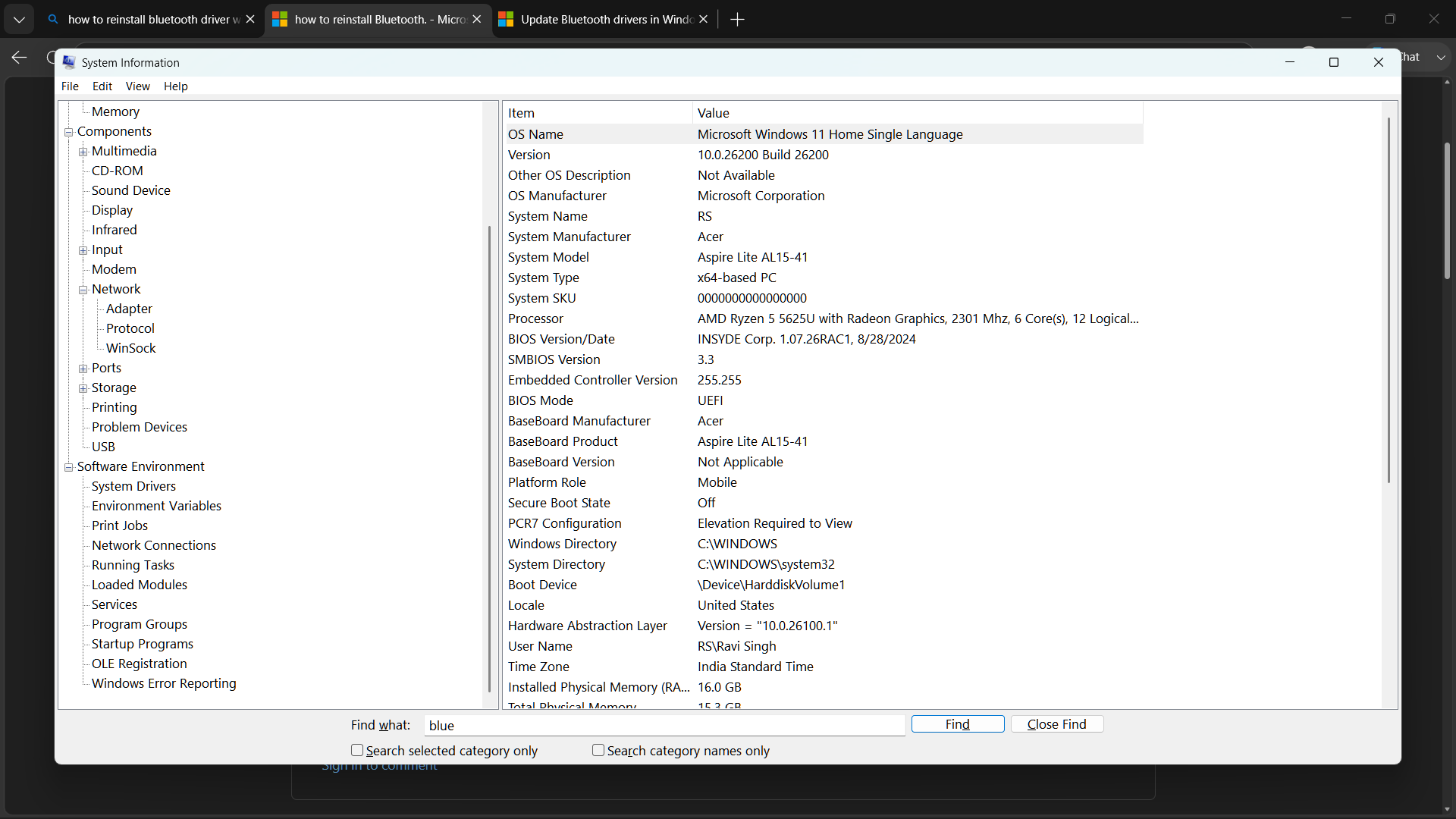Select Problem Devices category

click(140, 427)
